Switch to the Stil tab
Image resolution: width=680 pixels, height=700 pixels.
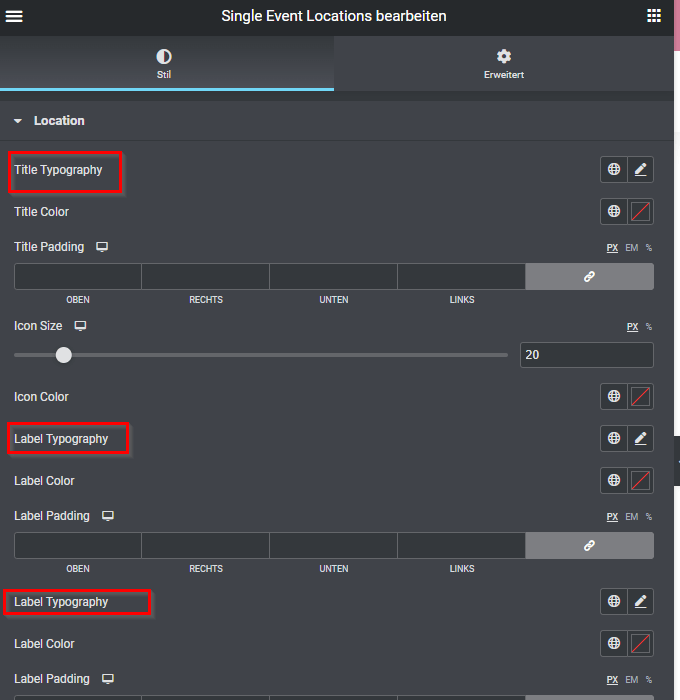click(x=166, y=64)
